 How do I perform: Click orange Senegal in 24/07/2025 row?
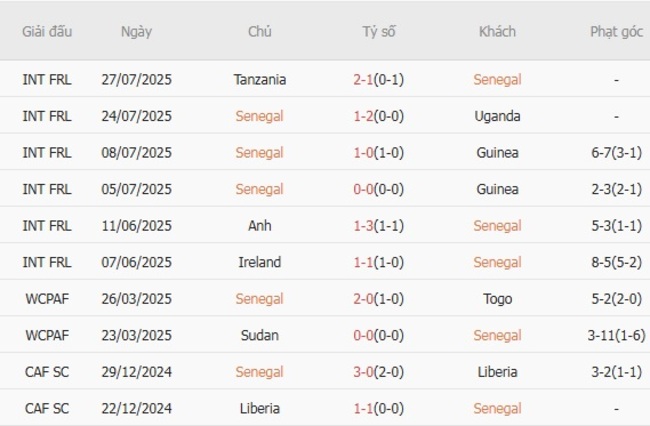pyautogui.click(x=259, y=116)
